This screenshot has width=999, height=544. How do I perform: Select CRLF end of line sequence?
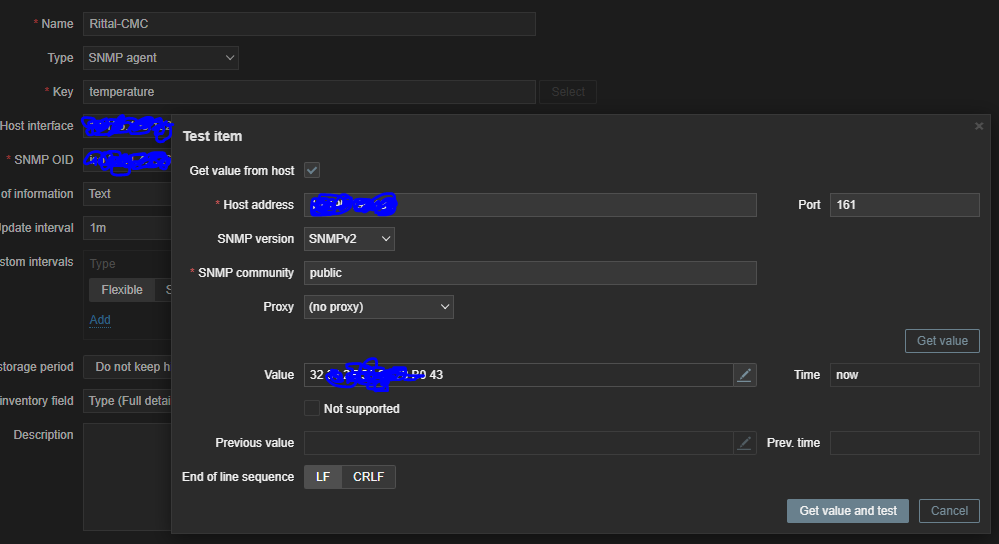pos(368,476)
